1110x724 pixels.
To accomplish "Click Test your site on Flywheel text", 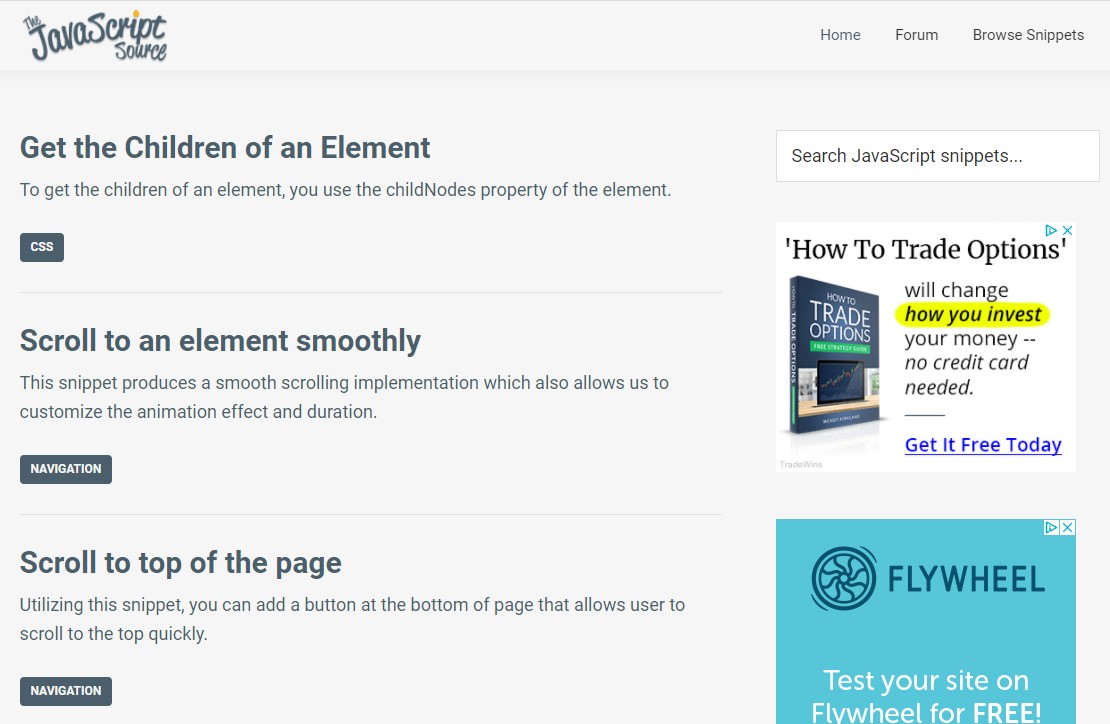I will point(926,695).
